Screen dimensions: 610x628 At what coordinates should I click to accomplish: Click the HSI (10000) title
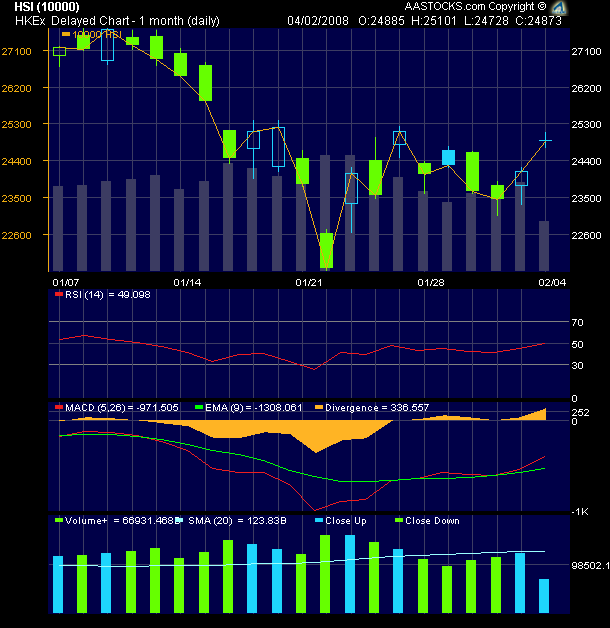tap(47, 6)
